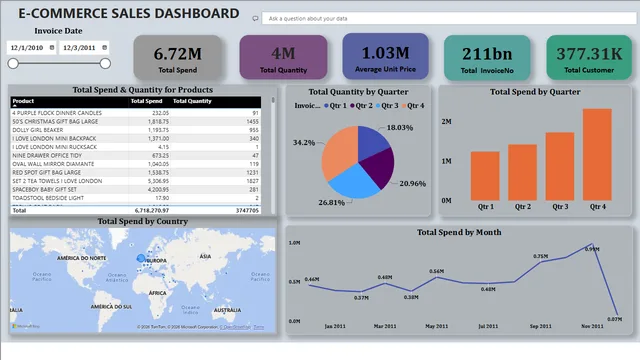640x360 pixels.
Task: Click the 0.07M end point on line chart
Action: click(x=617, y=315)
